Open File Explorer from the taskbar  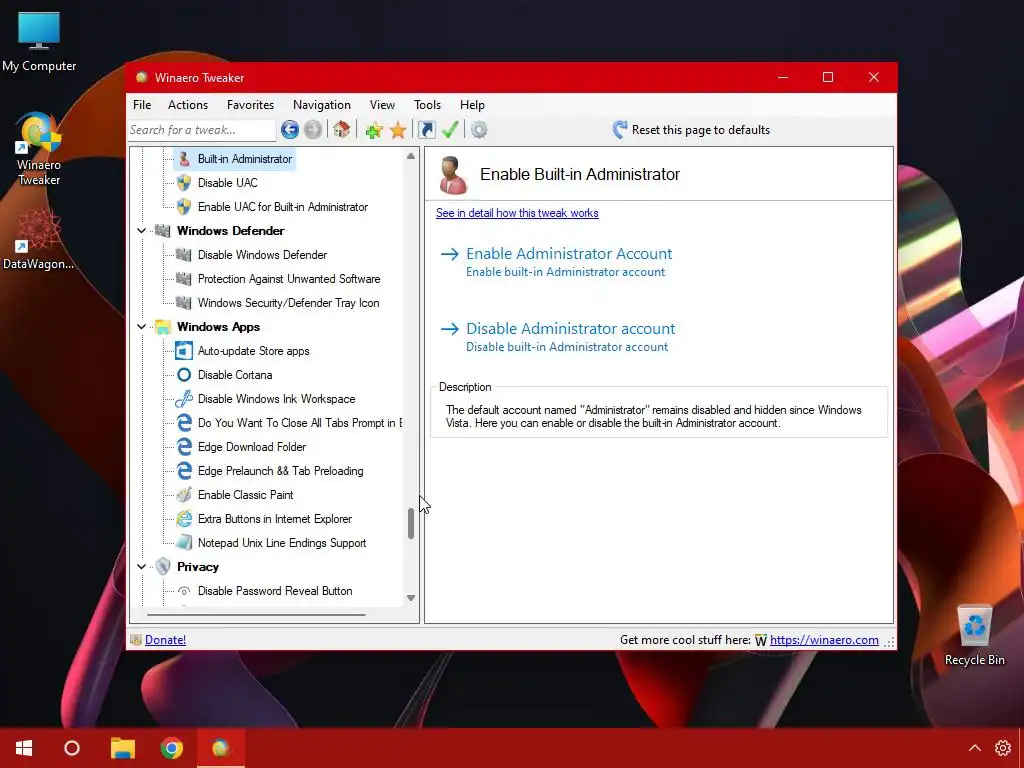click(123, 748)
